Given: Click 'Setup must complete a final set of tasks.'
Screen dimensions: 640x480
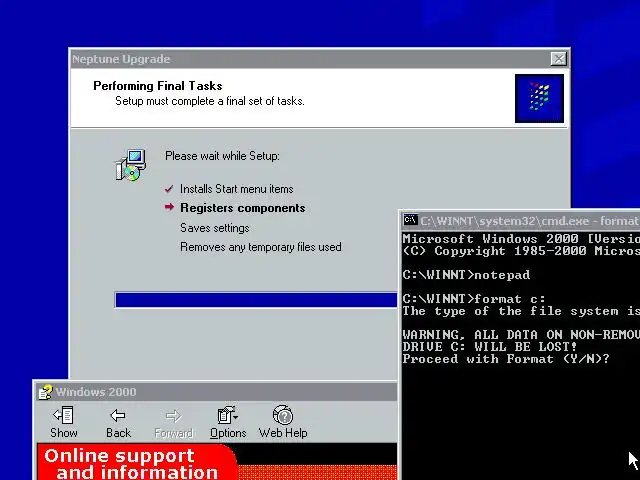Looking at the screenshot, I should tap(209, 101).
